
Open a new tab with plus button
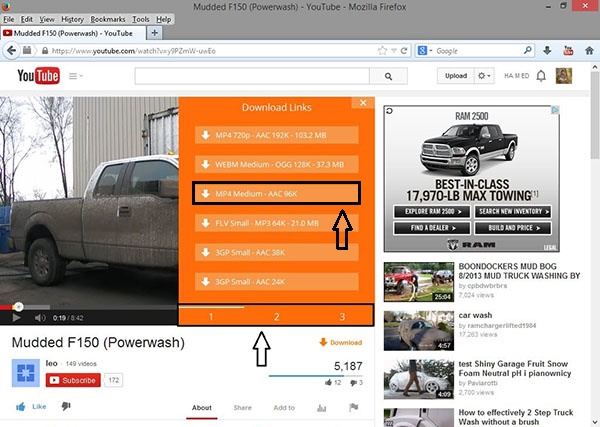(154, 33)
